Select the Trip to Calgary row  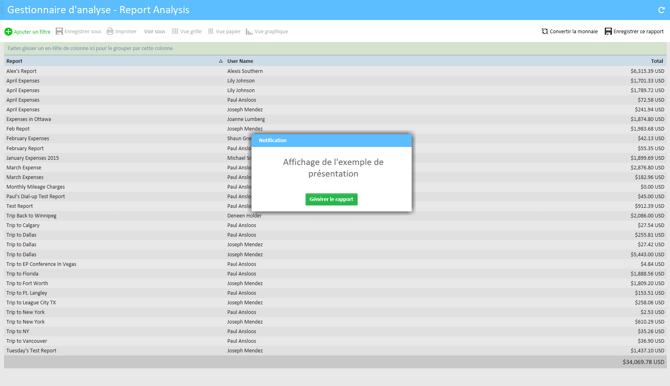click(335, 225)
